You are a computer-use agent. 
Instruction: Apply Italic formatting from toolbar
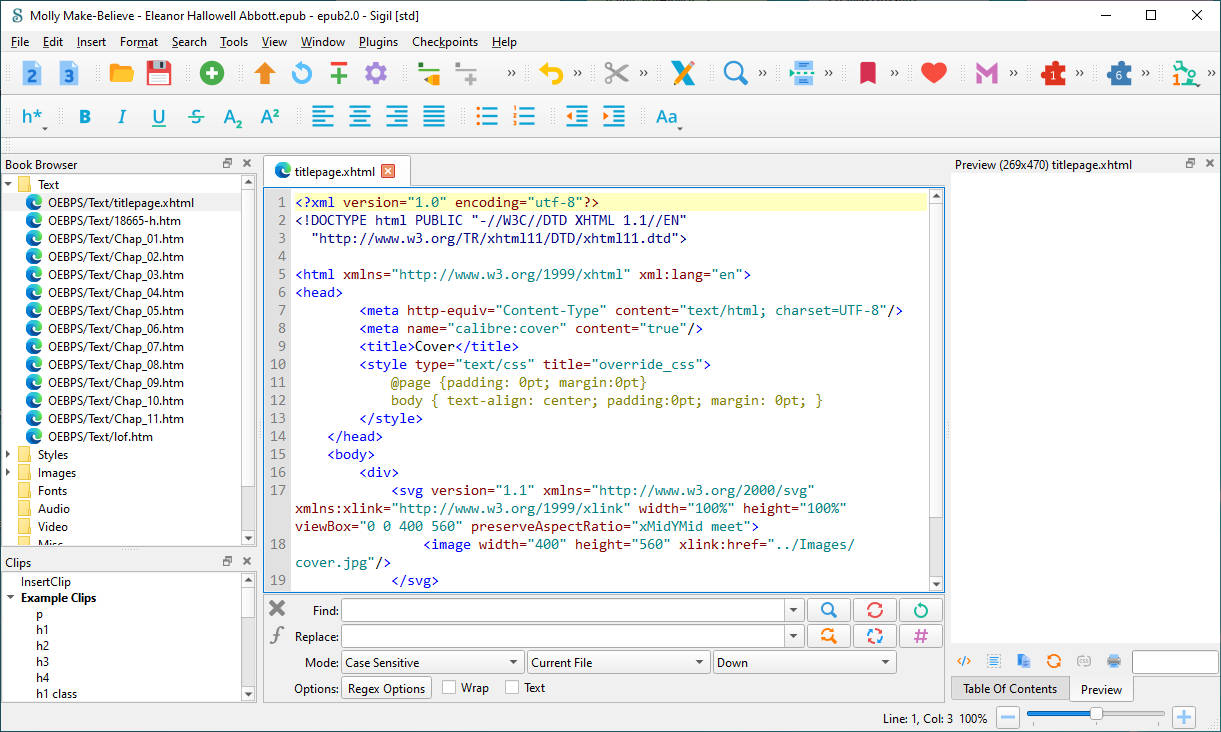click(122, 117)
